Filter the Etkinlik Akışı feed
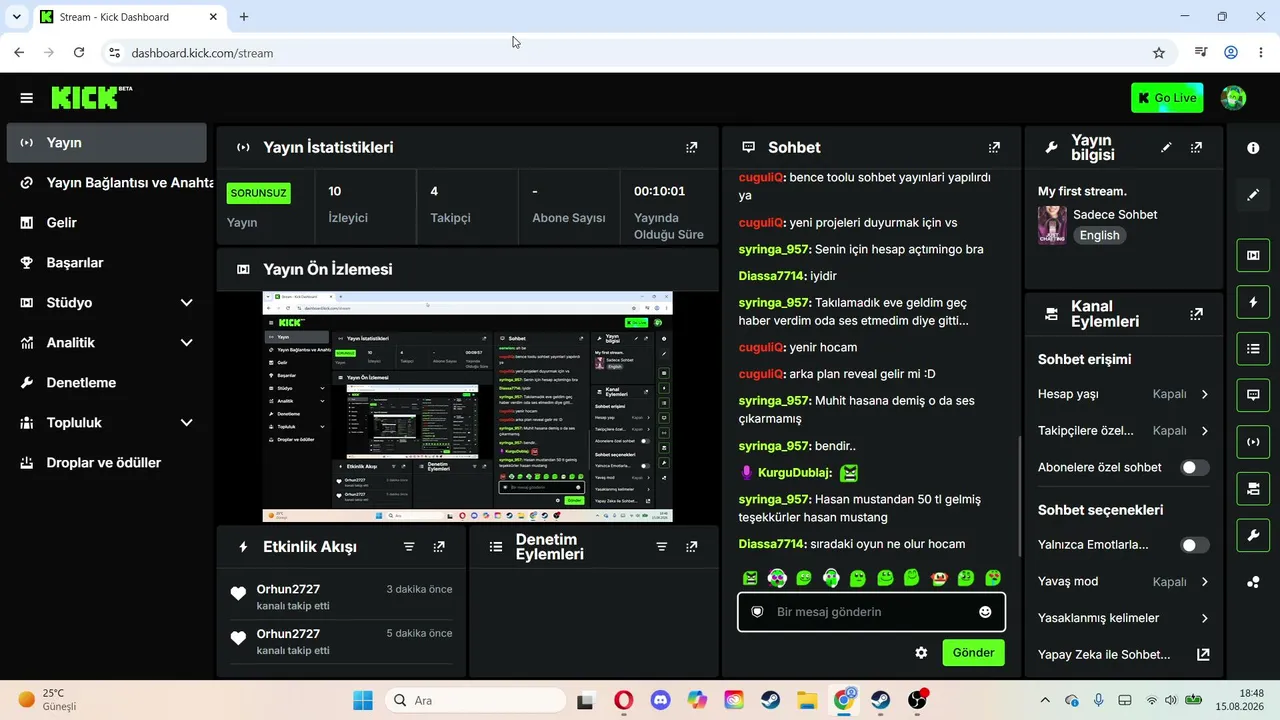This screenshot has height=720, width=1280. tap(409, 547)
